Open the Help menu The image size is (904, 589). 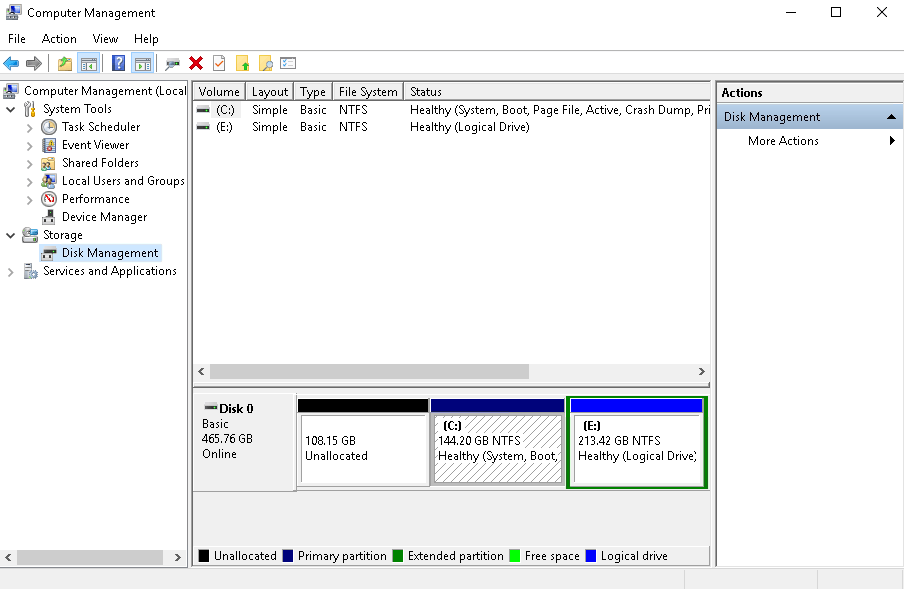pyautogui.click(x=146, y=39)
